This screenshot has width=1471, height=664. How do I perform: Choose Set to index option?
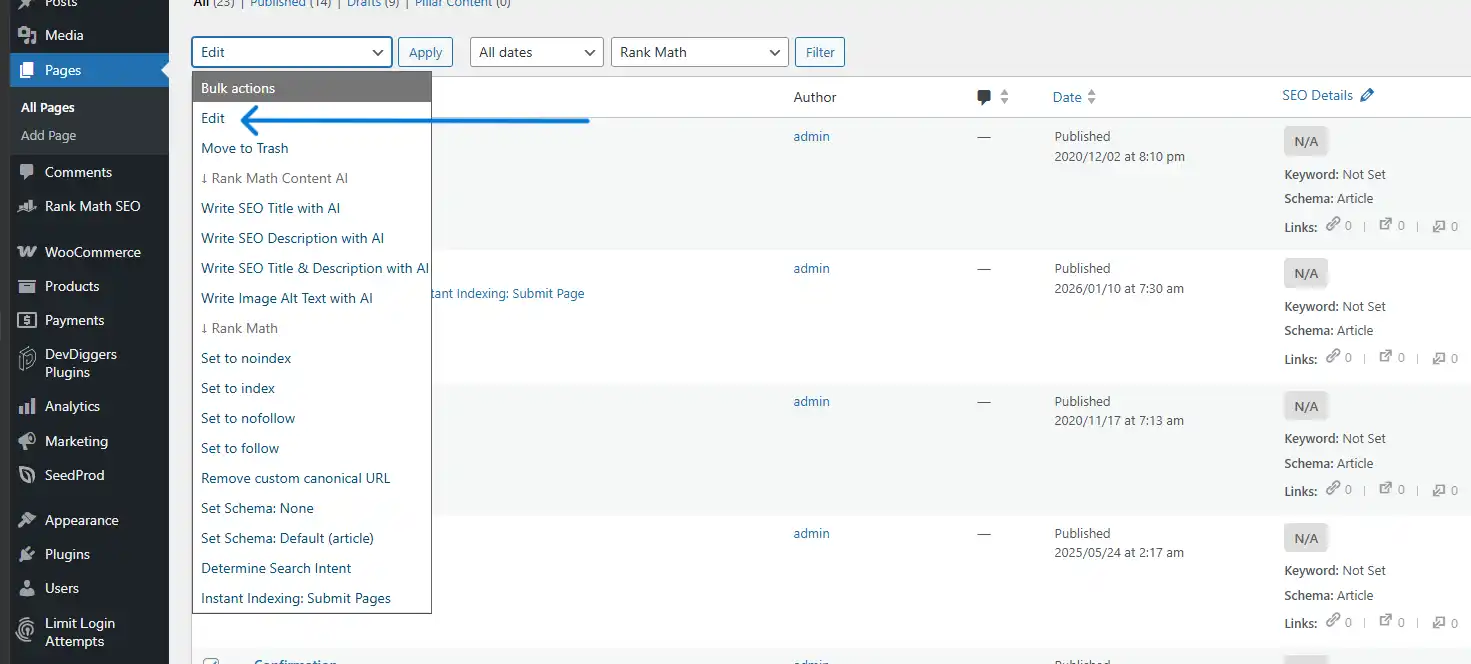coord(312,388)
